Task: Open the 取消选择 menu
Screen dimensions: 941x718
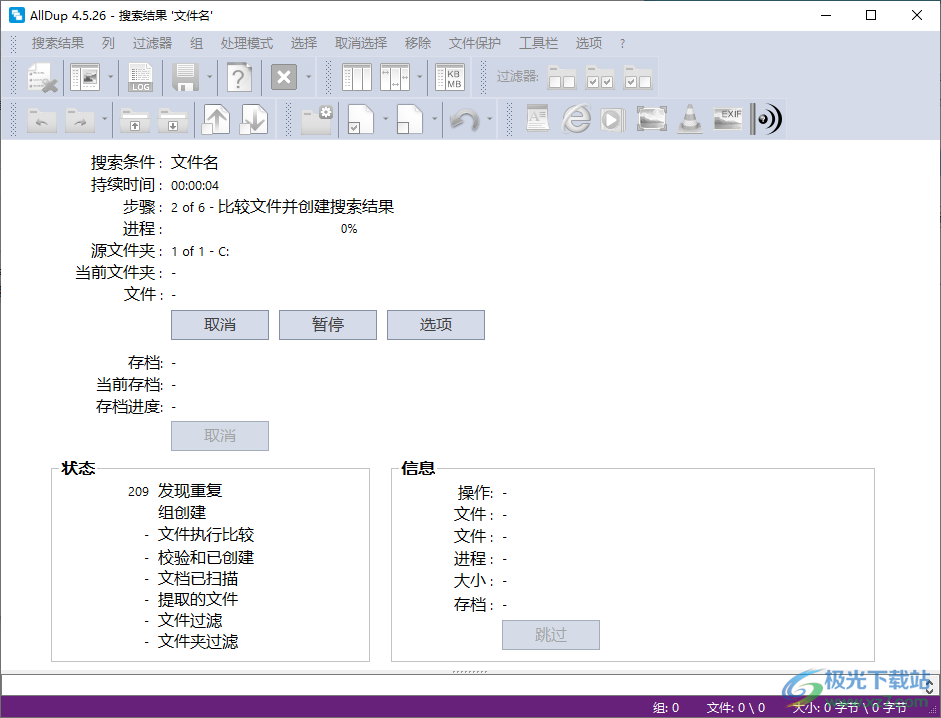Action: [x=361, y=43]
